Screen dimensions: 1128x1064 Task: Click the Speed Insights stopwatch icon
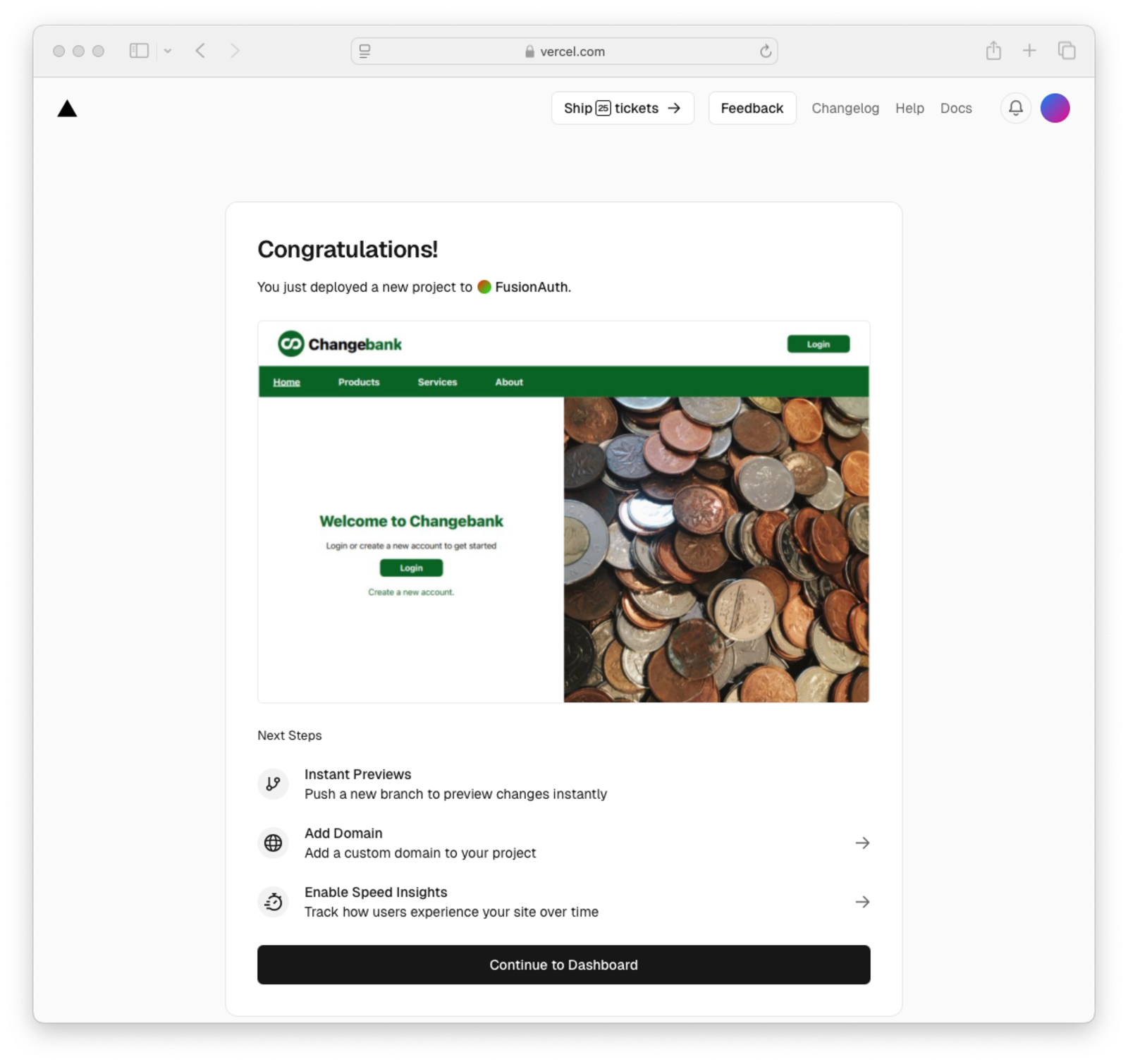(x=273, y=902)
